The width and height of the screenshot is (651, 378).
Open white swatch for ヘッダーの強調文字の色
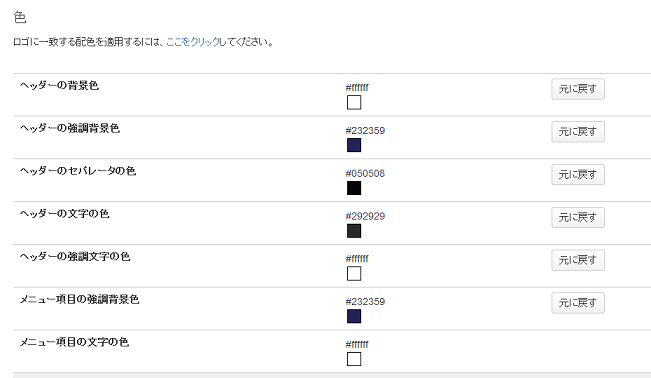354,273
